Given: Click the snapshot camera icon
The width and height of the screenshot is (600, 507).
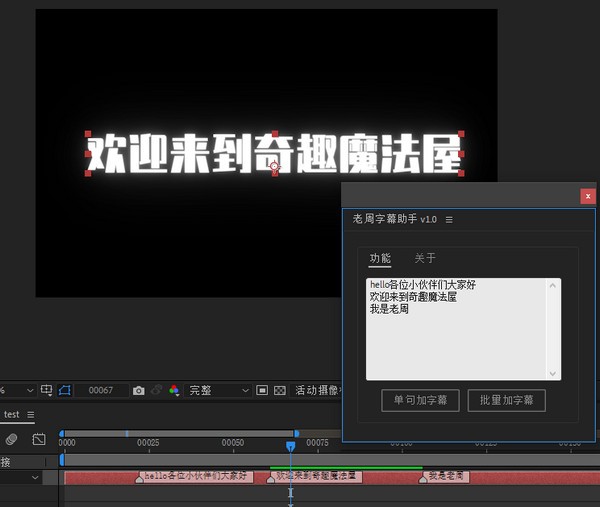Looking at the screenshot, I should (139, 390).
